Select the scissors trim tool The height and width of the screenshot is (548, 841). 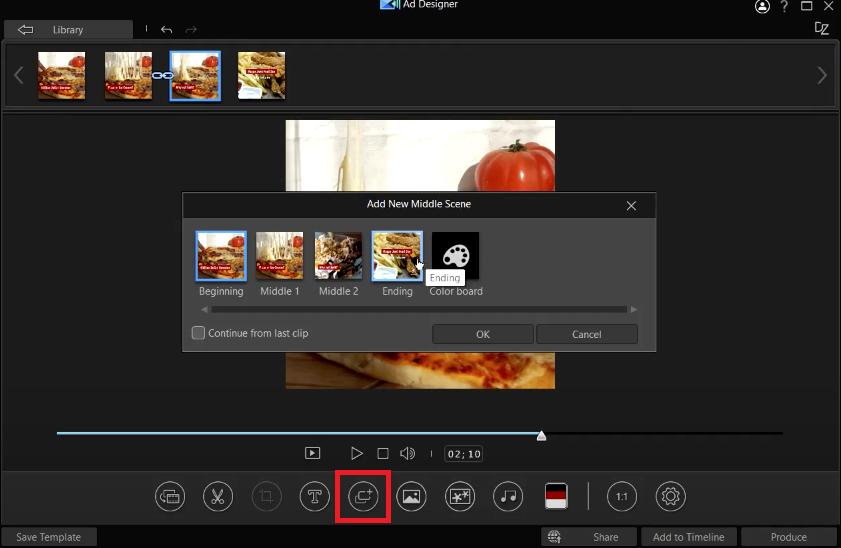(218, 497)
